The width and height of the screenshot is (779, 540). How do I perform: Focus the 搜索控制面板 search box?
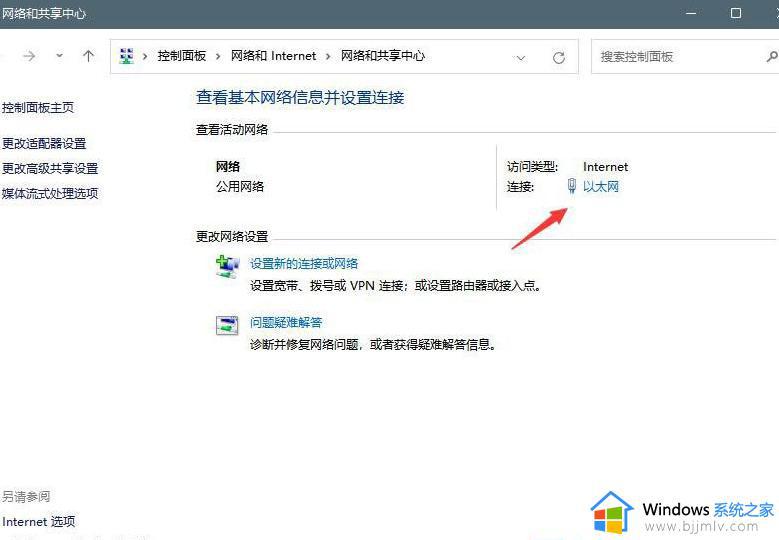[685, 57]
